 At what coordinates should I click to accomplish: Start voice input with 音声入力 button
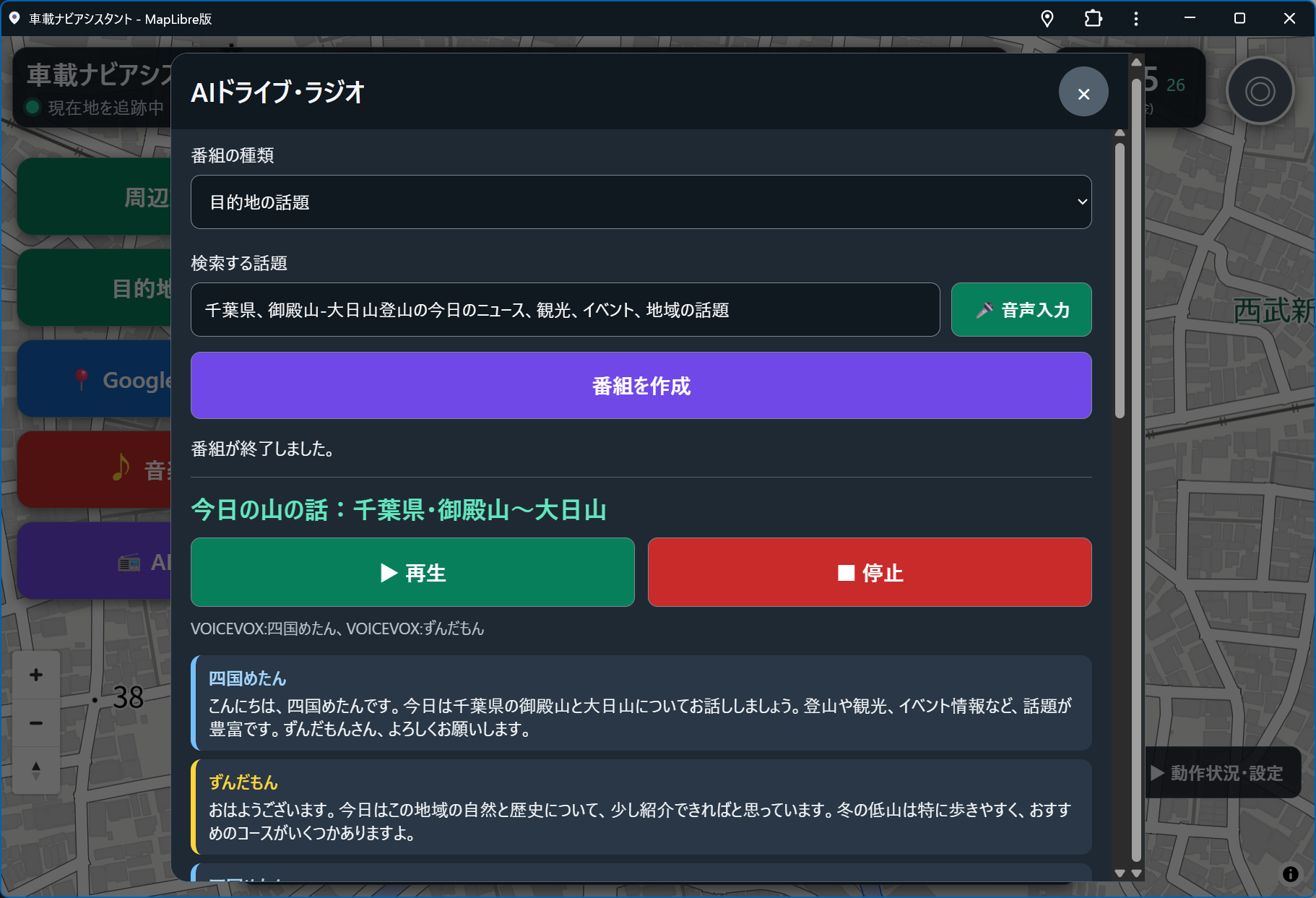(x=1021, y=310)
